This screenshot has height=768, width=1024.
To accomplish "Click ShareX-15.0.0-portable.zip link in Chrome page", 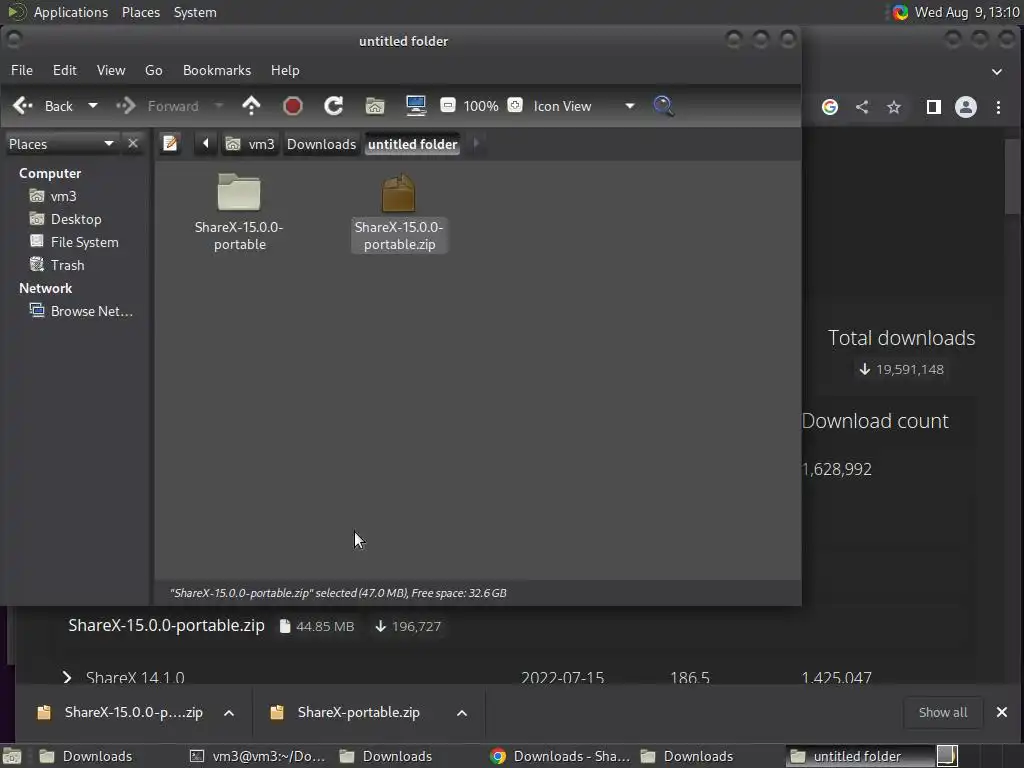I will point(167,625).
